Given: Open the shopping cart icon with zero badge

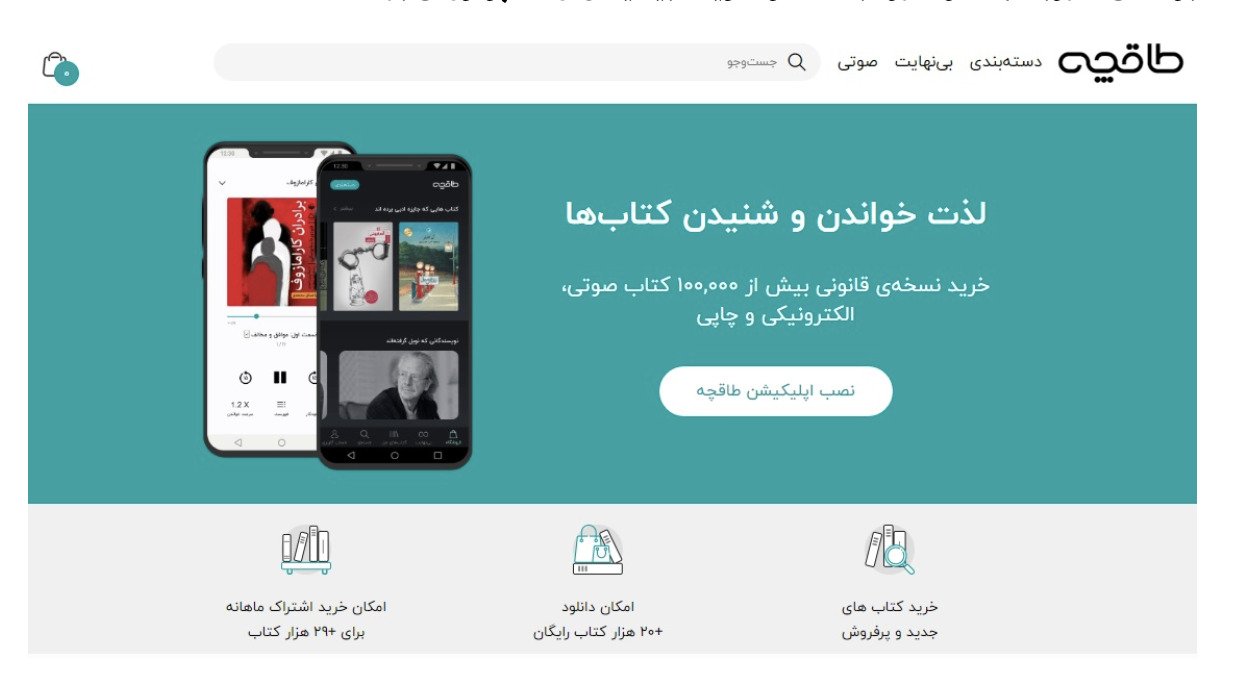Looking at the screenshot, I should click(59, 68).
